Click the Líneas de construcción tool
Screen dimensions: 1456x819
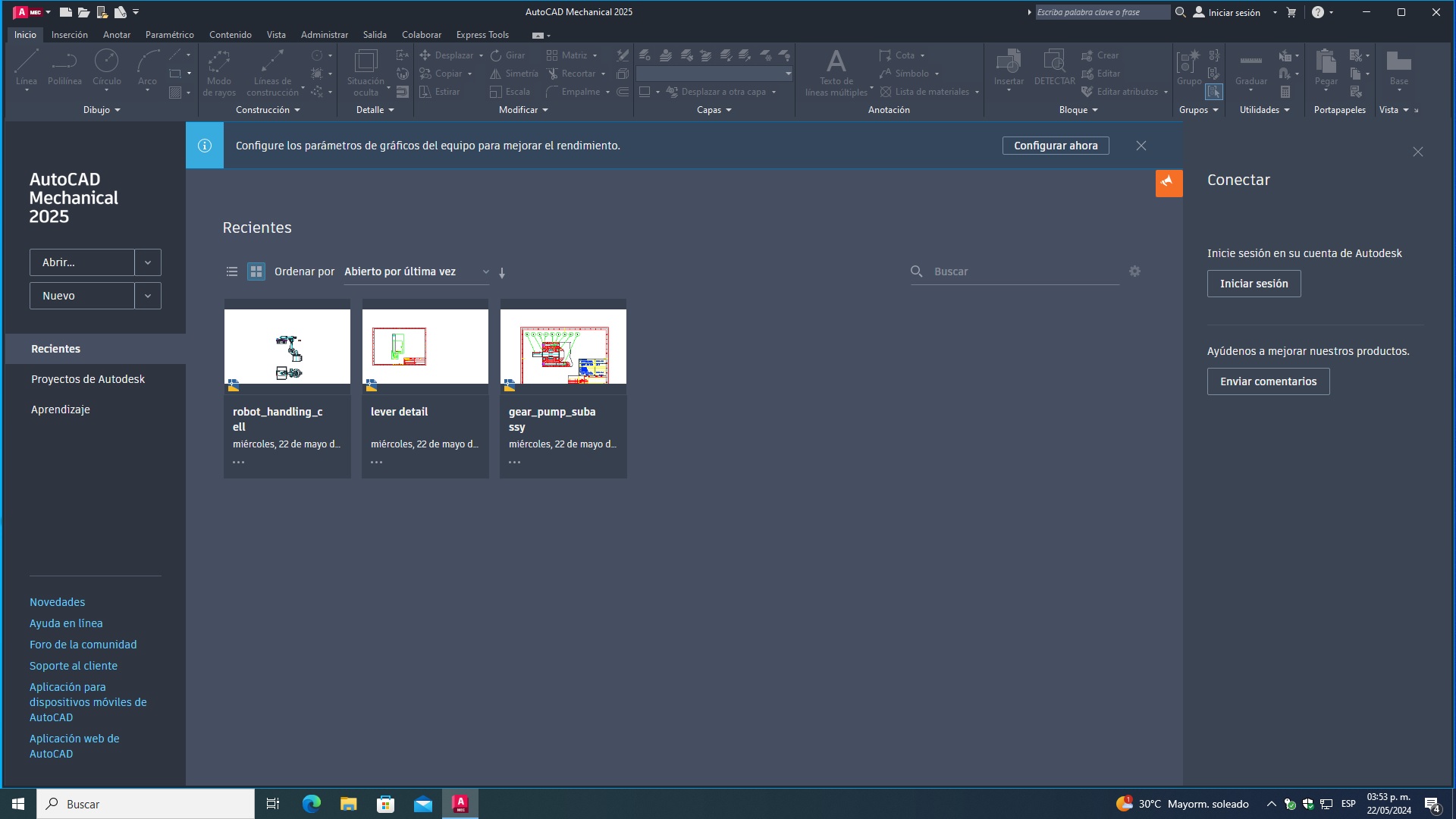pyautogui.click(x=272, y=73)
